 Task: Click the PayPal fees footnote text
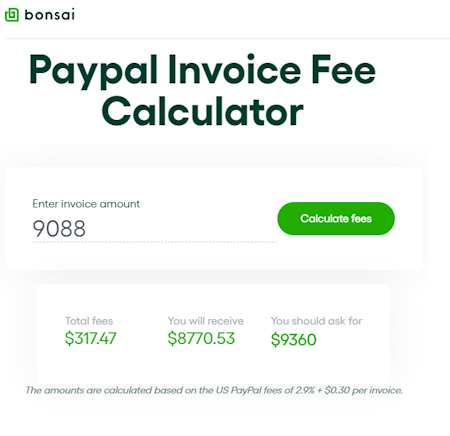coord(214,390)
